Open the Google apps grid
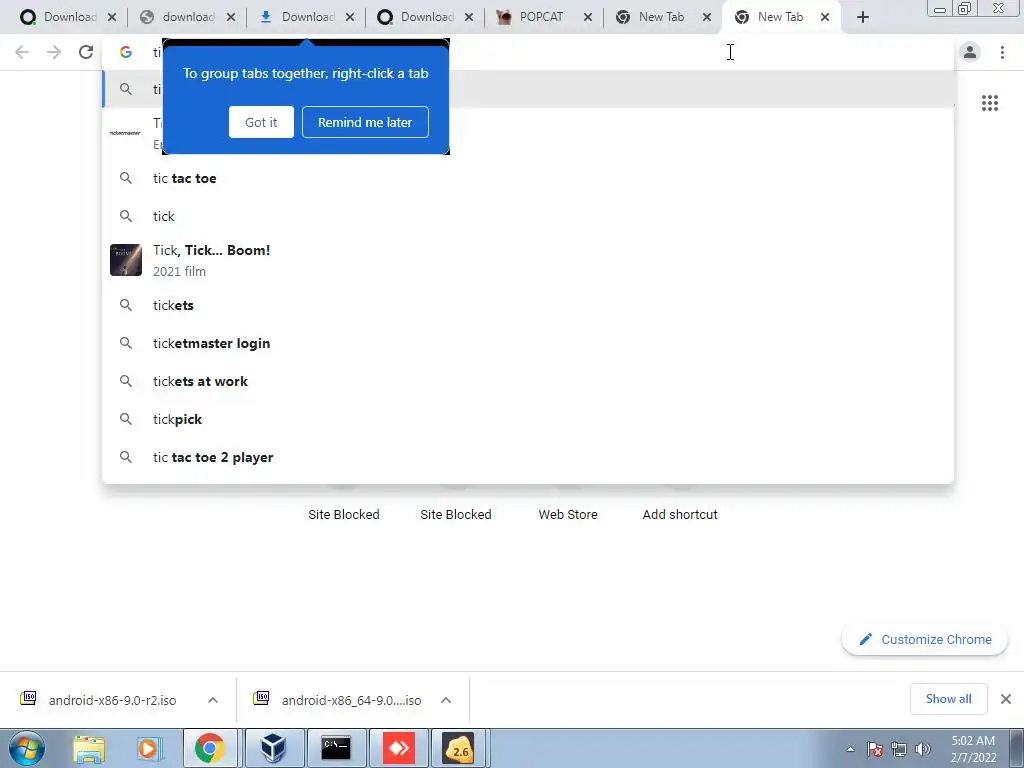1024x768 pixels. point(989,103)
